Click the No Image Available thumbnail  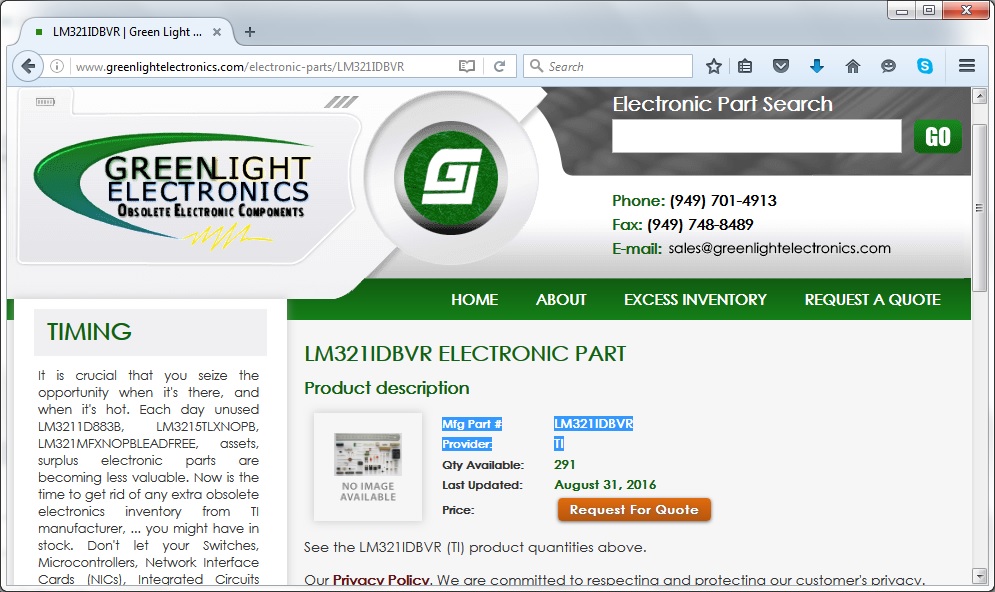point(368,467)
